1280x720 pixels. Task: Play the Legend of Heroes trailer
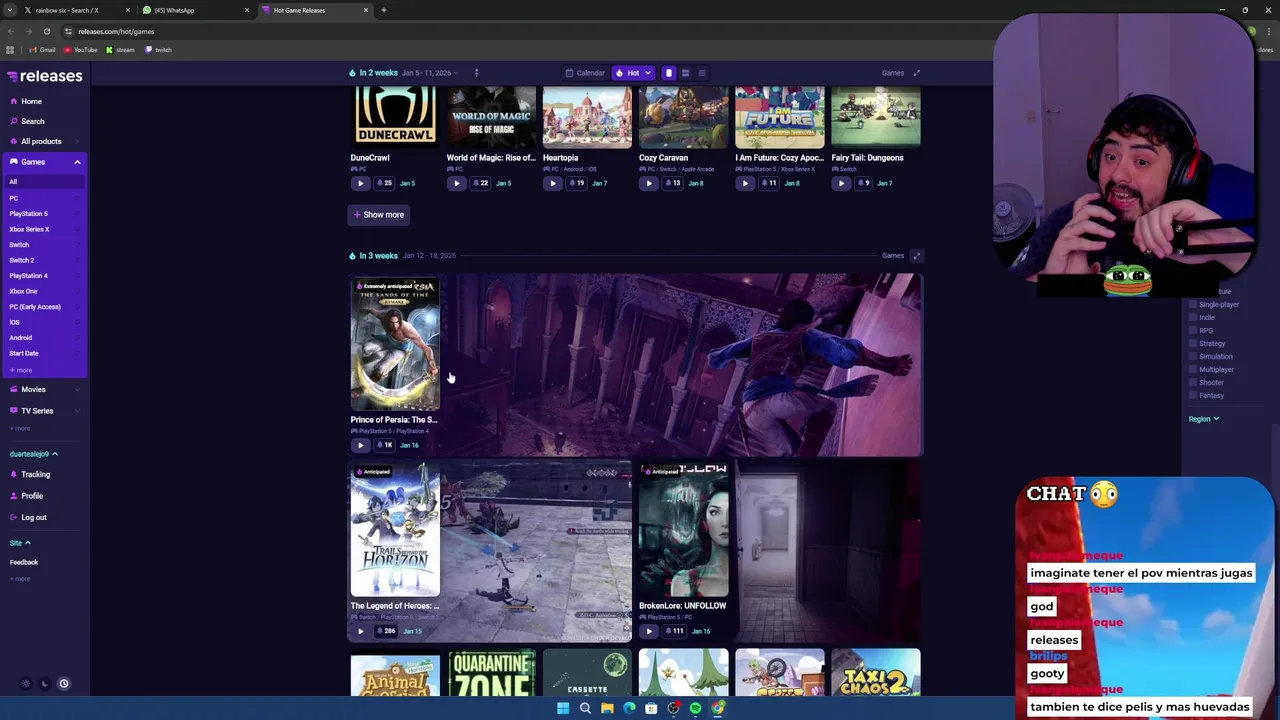click(360, 631)
